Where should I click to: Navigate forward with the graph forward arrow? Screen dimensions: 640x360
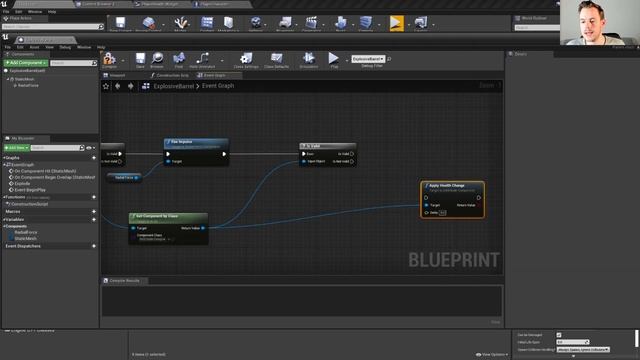coord(131,86)
